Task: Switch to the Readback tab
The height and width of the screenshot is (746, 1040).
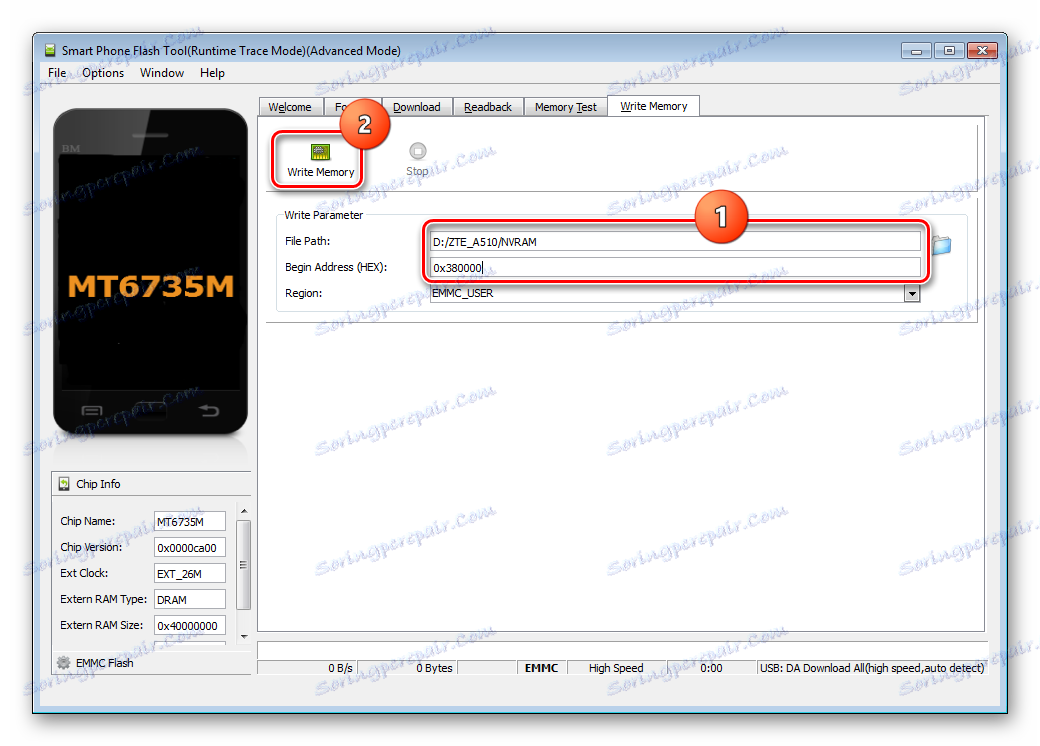Action: pos(488,106)
